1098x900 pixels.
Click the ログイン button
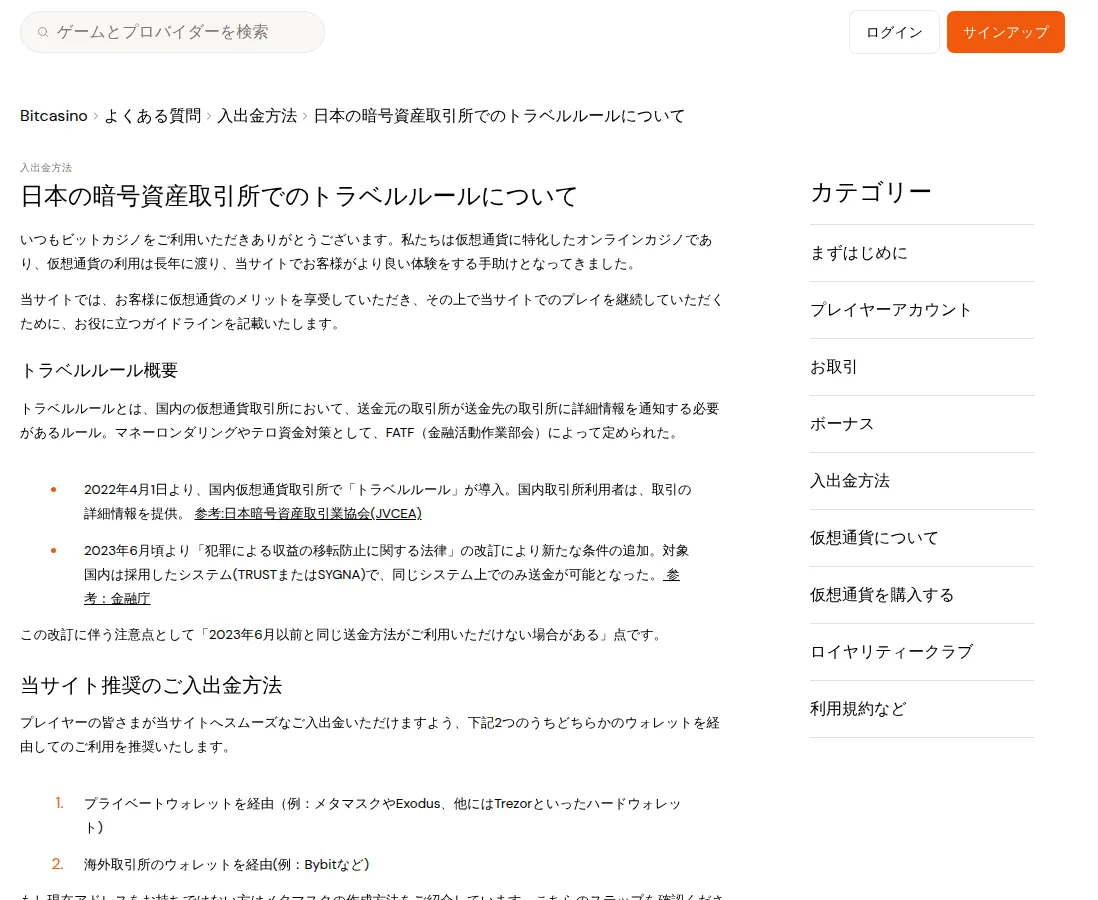[x=894, y=32]
